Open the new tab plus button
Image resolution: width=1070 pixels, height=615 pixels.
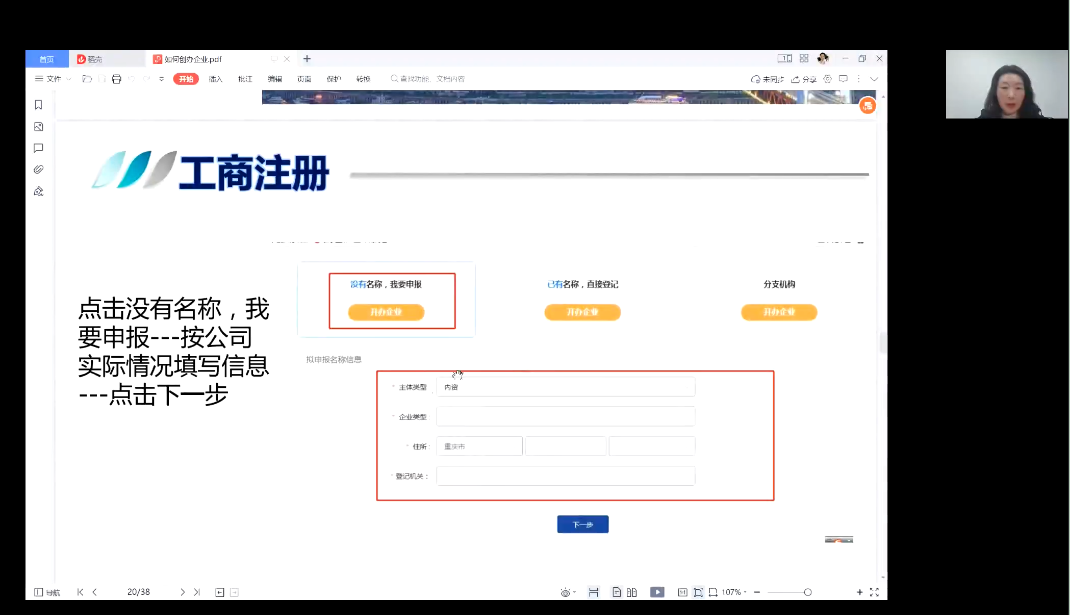(307, 59)
